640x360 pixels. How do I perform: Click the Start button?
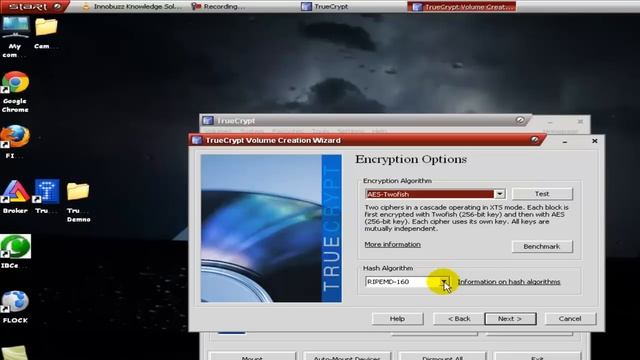[x=34, y=7]
